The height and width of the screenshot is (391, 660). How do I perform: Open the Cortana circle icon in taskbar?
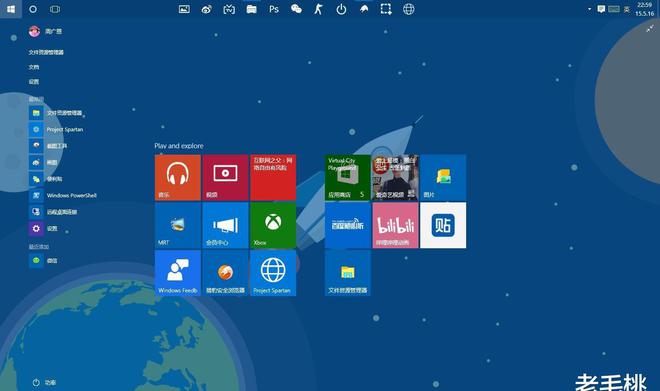point(33,9)
